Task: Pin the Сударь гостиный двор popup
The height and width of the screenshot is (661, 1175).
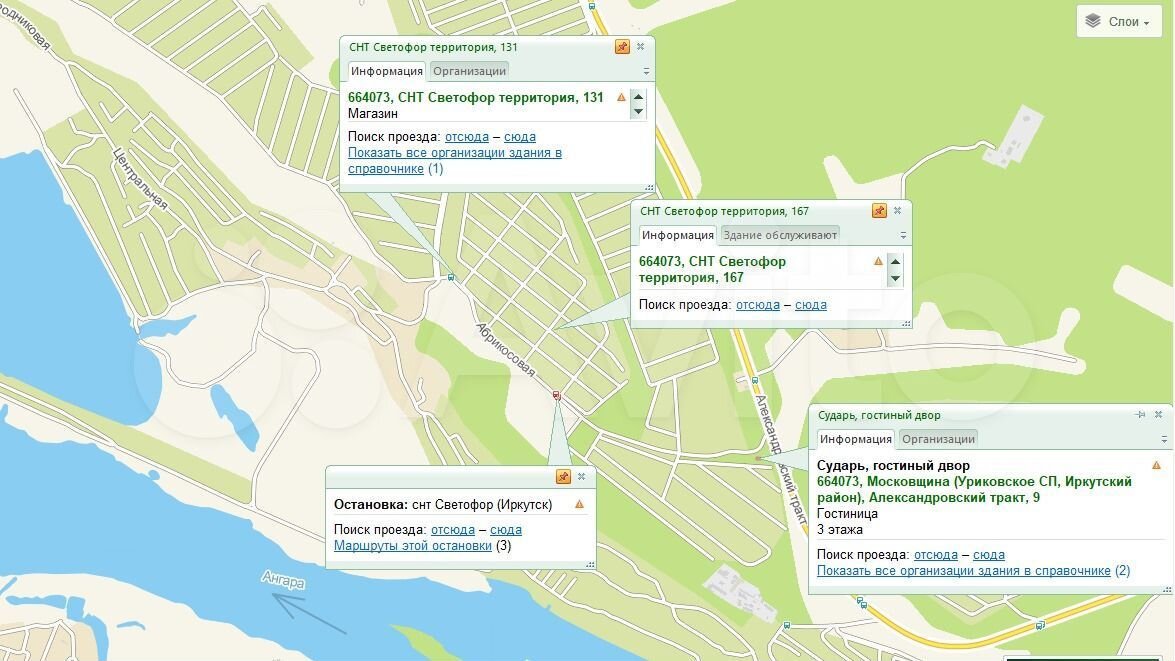Action: pos(1140,415)
